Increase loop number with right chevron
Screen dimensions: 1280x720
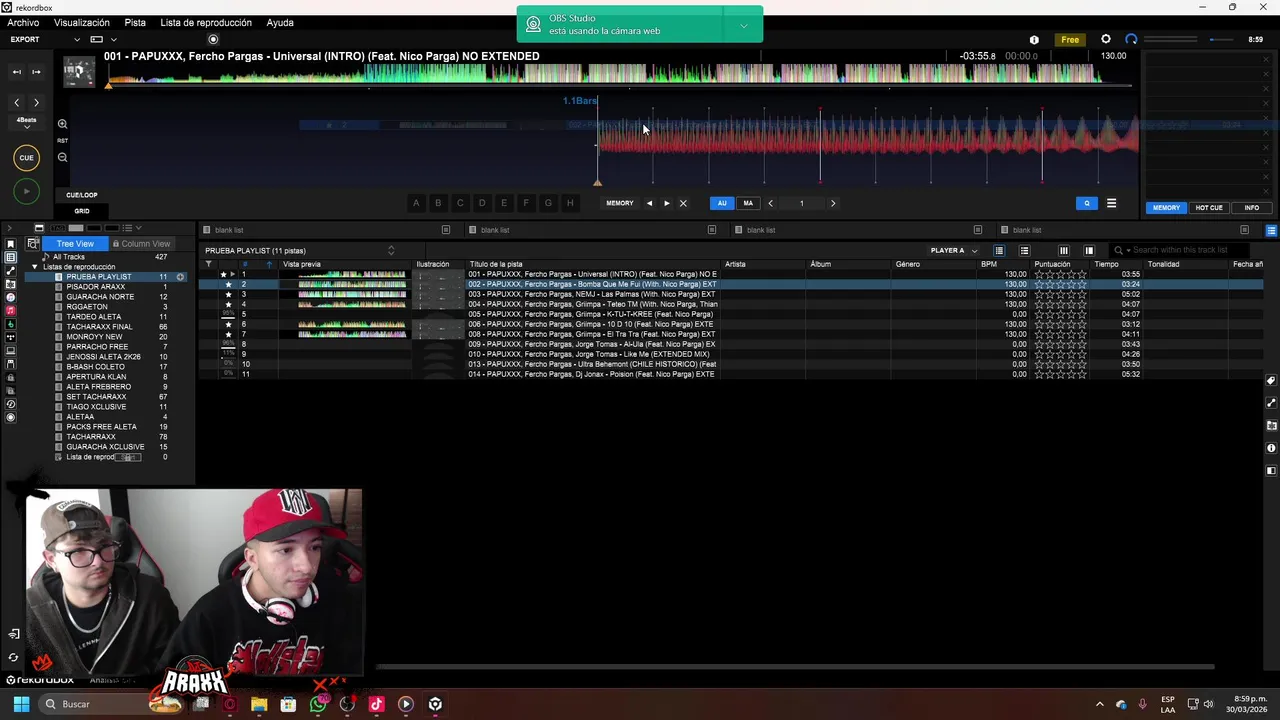click(833, 203)
